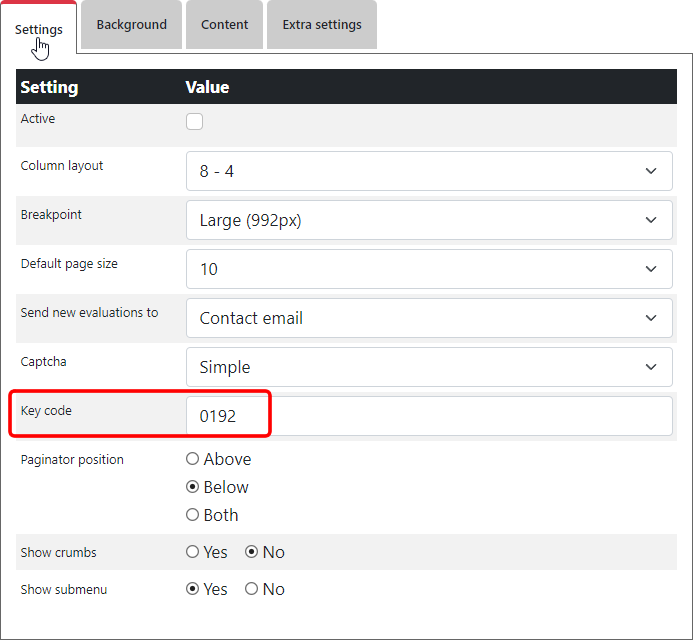Set Show crumbs to Yes
Image resolution: width=693 pixels, height=640 pixels.
point(193,553)
